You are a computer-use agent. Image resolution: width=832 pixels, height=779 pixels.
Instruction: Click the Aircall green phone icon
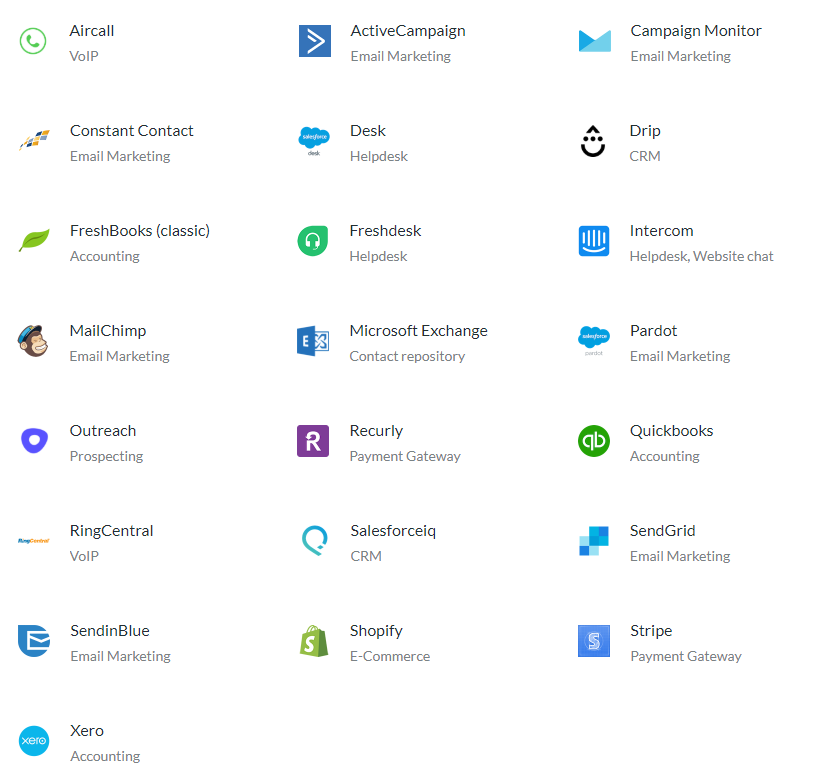click(33, 41)
